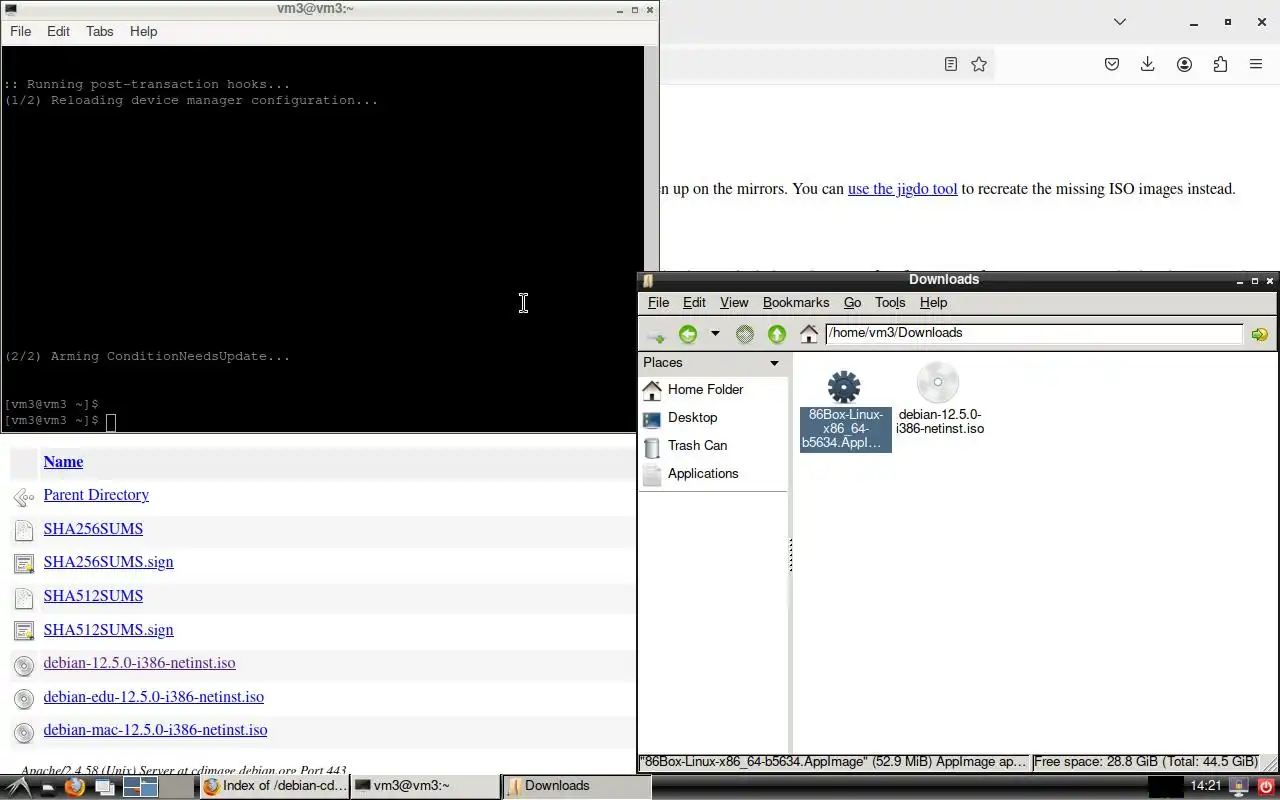Image resolution: width=1280 pixels, height=800 pixels.
Task: Open the Firefox hamburger application menu
Action: point(1256,64)
